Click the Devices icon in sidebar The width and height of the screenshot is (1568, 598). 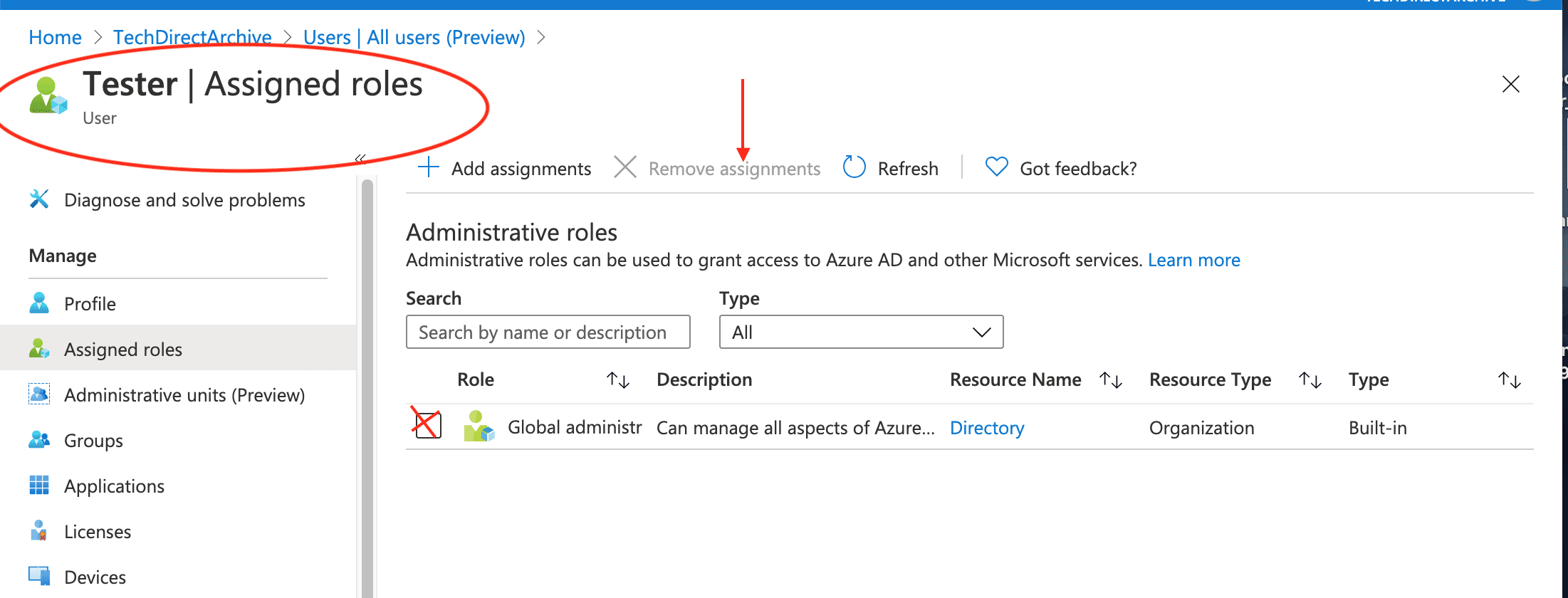pos(39,576)
